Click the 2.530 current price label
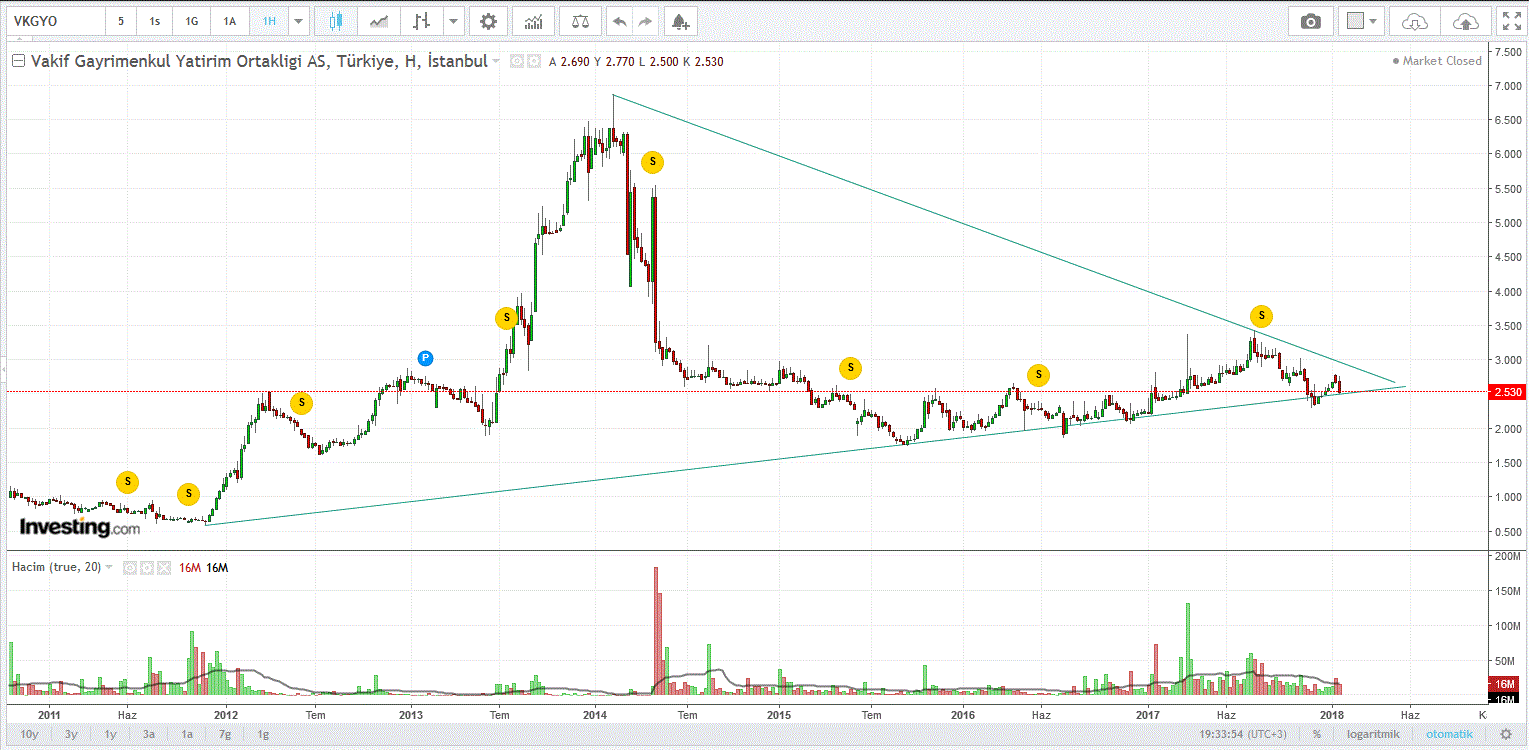The width and height of the screenshot is (1529, 750). point(1506,392)
